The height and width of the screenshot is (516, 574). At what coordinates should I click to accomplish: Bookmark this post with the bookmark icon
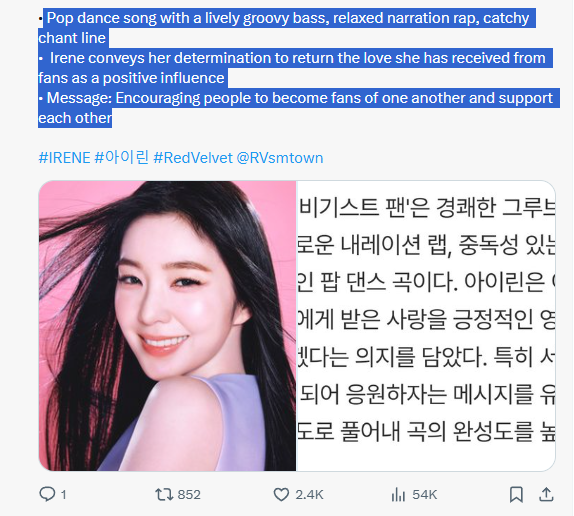click(516, 495)
